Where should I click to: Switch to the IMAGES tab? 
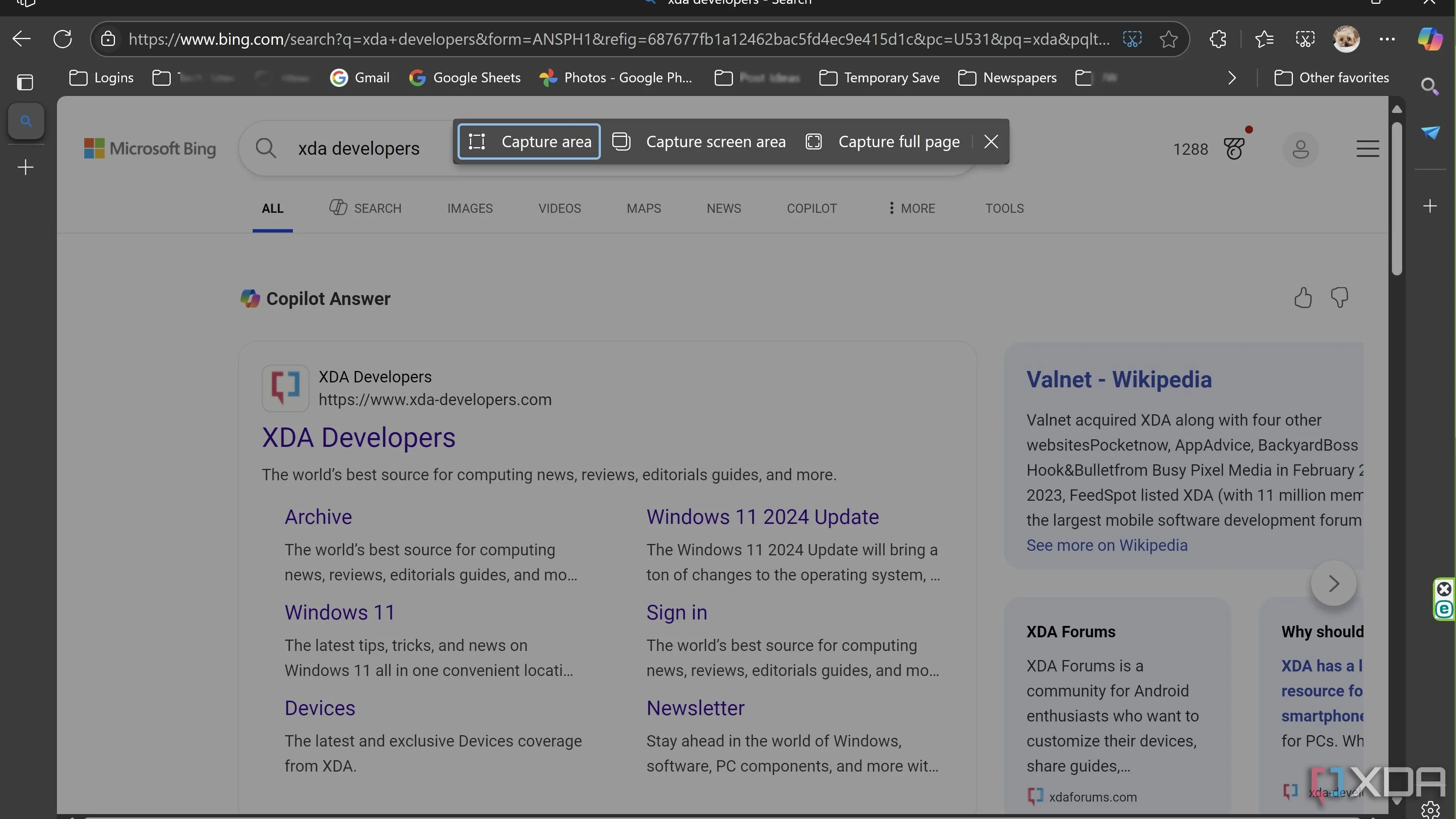(x=470, y=209)
